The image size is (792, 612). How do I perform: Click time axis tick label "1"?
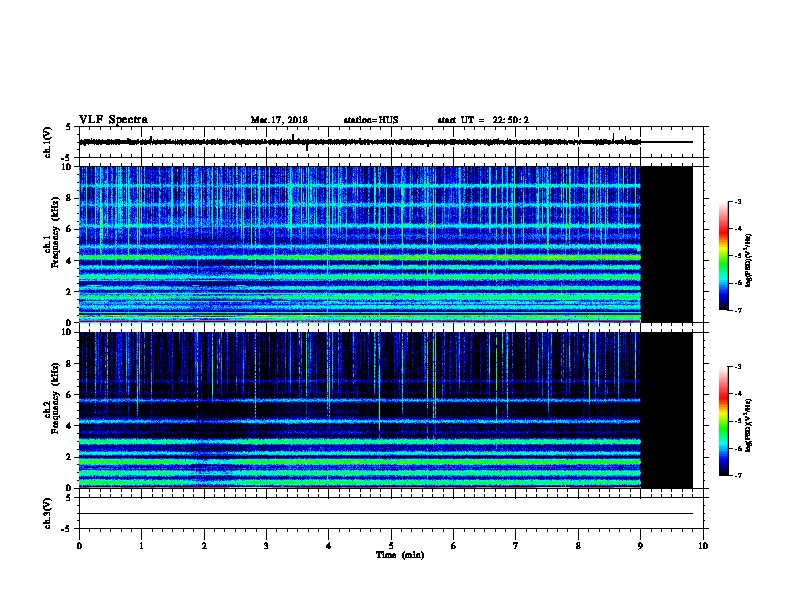141,546
